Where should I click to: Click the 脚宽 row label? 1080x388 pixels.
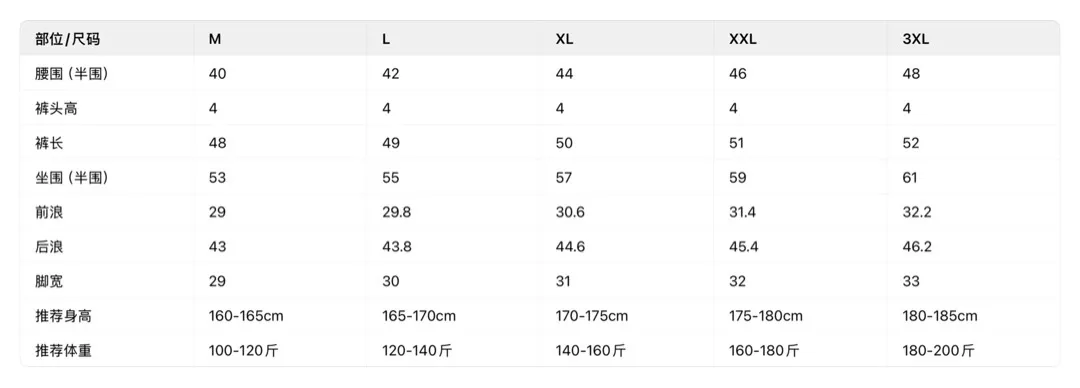click(49, 281)
